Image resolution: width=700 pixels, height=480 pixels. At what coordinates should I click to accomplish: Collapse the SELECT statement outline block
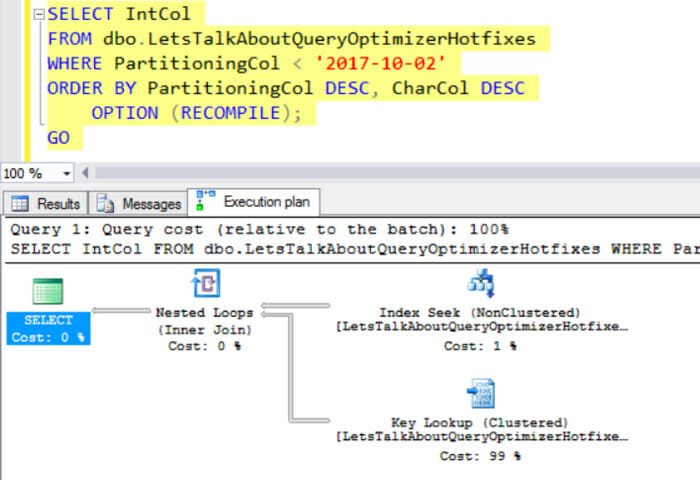[37, 15]
